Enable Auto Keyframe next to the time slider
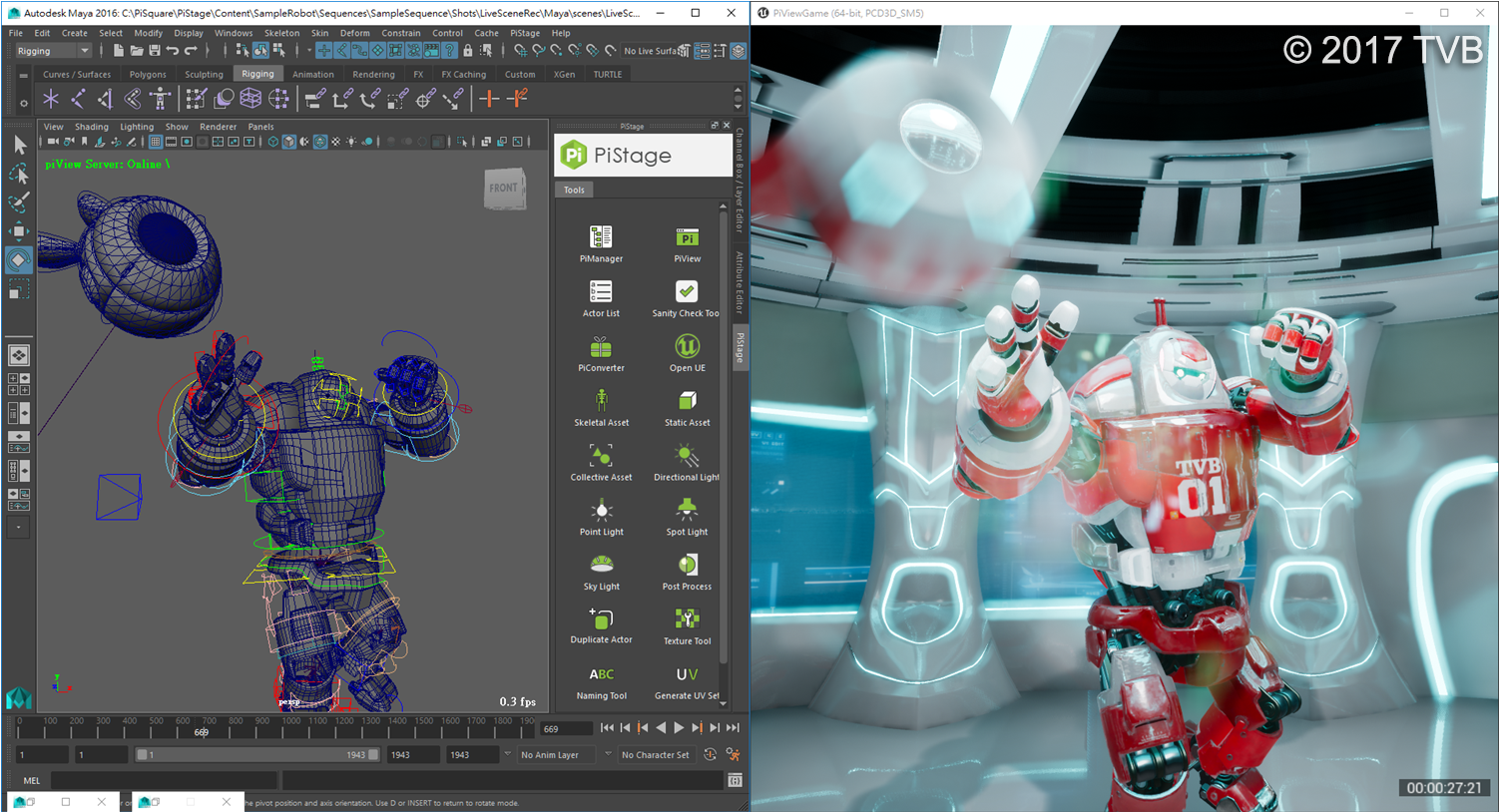This screenshot has height=812, width=1500. click(x=710, y=755)
